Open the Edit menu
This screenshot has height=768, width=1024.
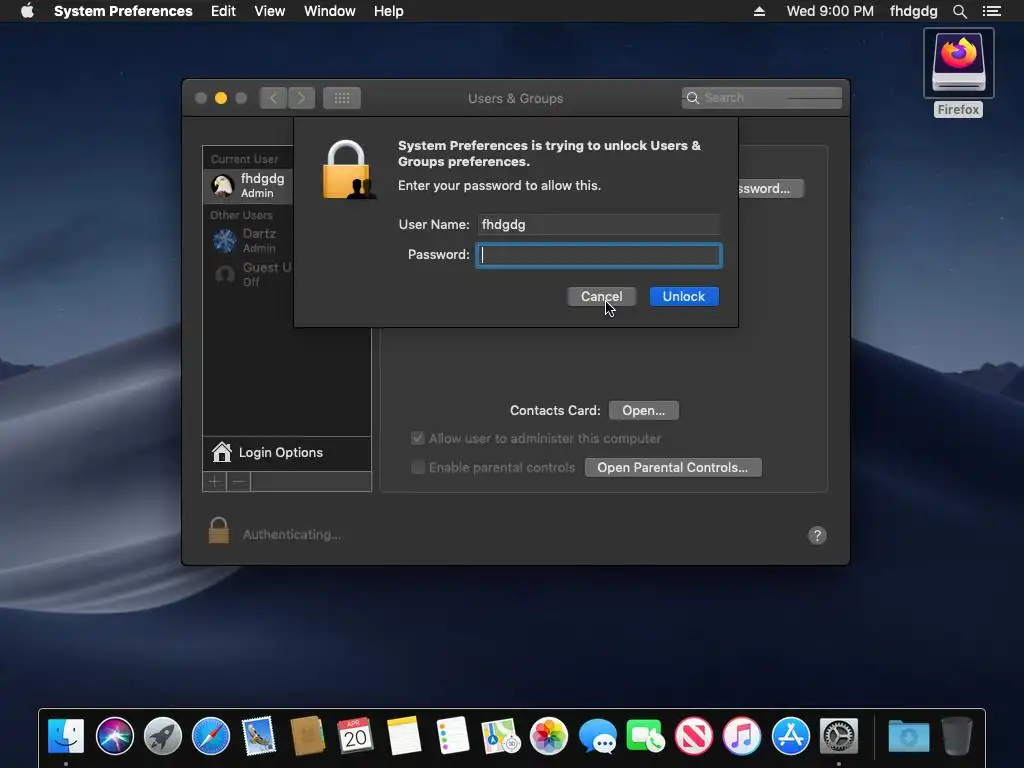[x=223, y=11]
